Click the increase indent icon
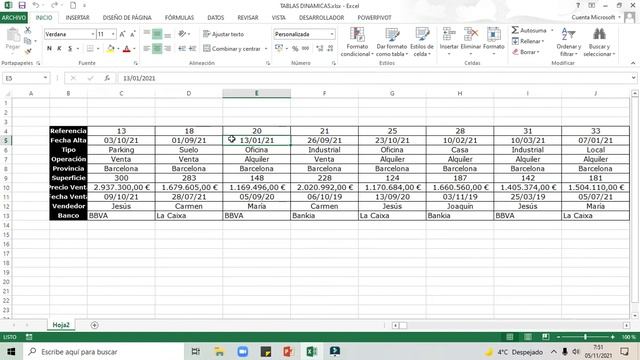 (192, 49)
